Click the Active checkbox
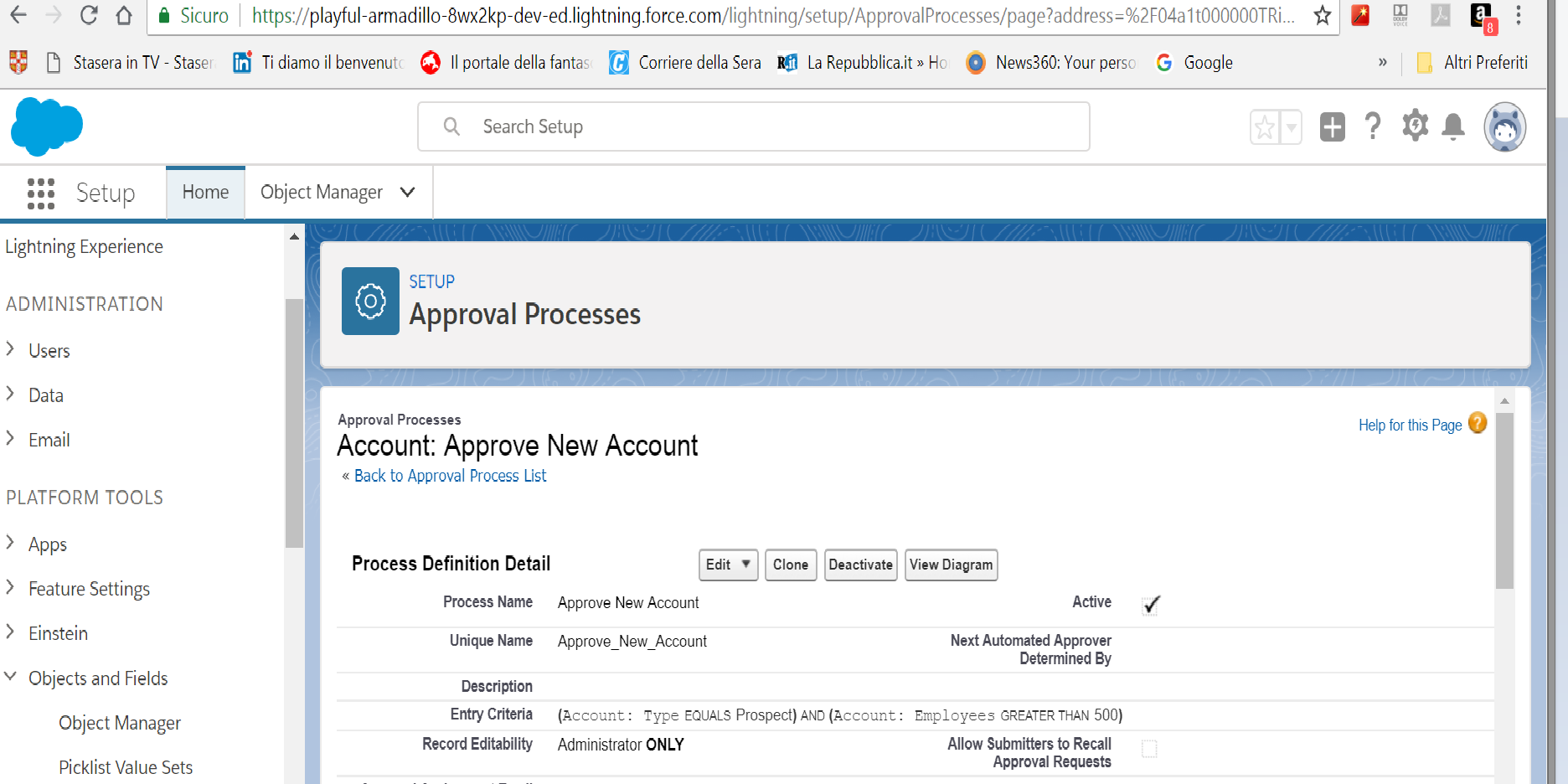1568x784 pixels. click(x=1151, y=605)
